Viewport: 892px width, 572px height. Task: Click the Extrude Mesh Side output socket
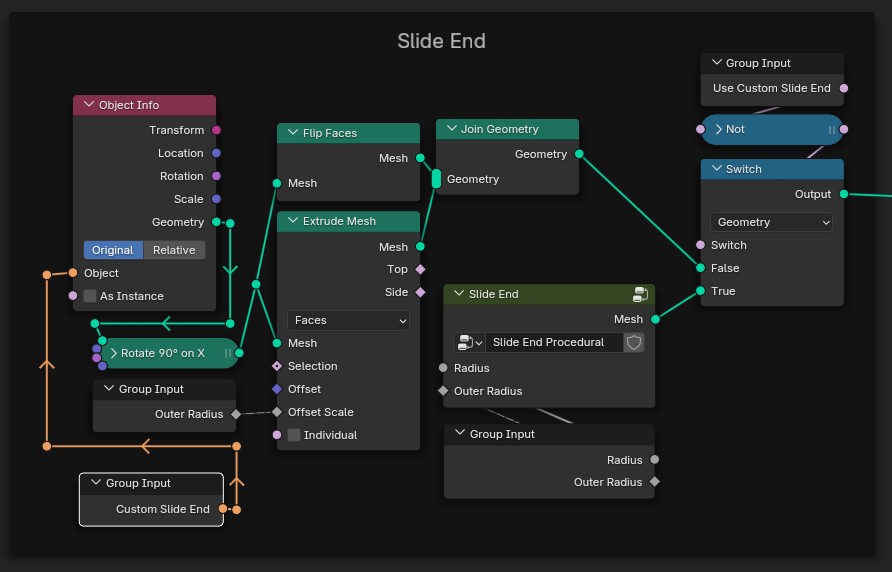coord(420,292)
